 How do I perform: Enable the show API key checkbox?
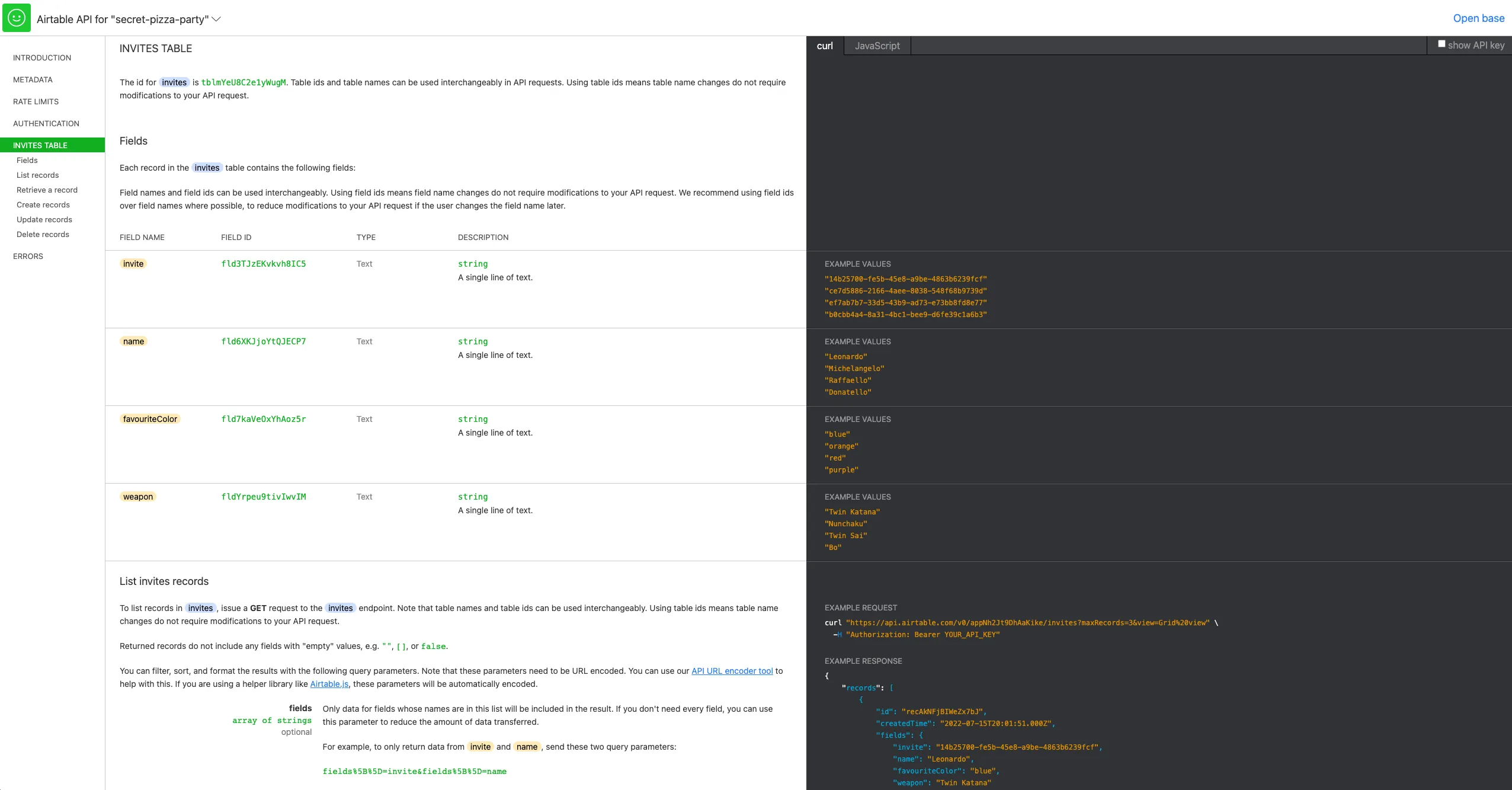click(1441, 43)
